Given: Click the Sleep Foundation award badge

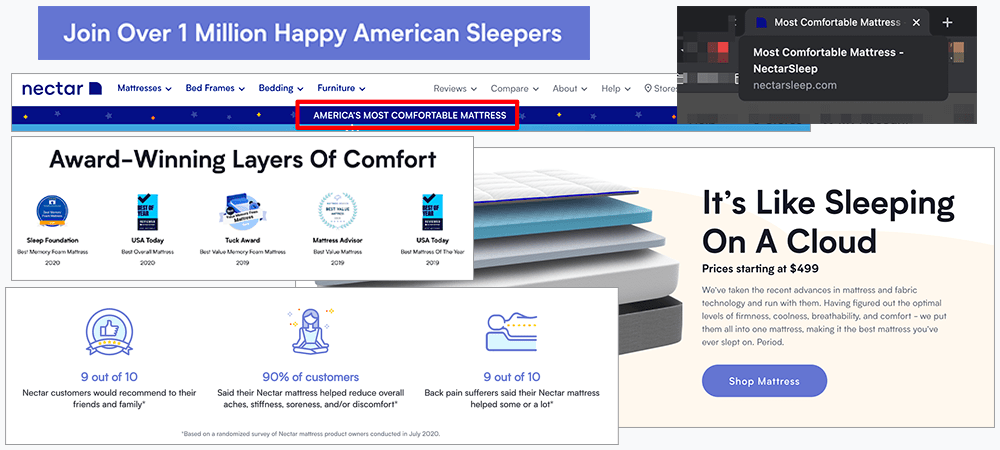Looking at the screenshot, I should coord(52,210).
